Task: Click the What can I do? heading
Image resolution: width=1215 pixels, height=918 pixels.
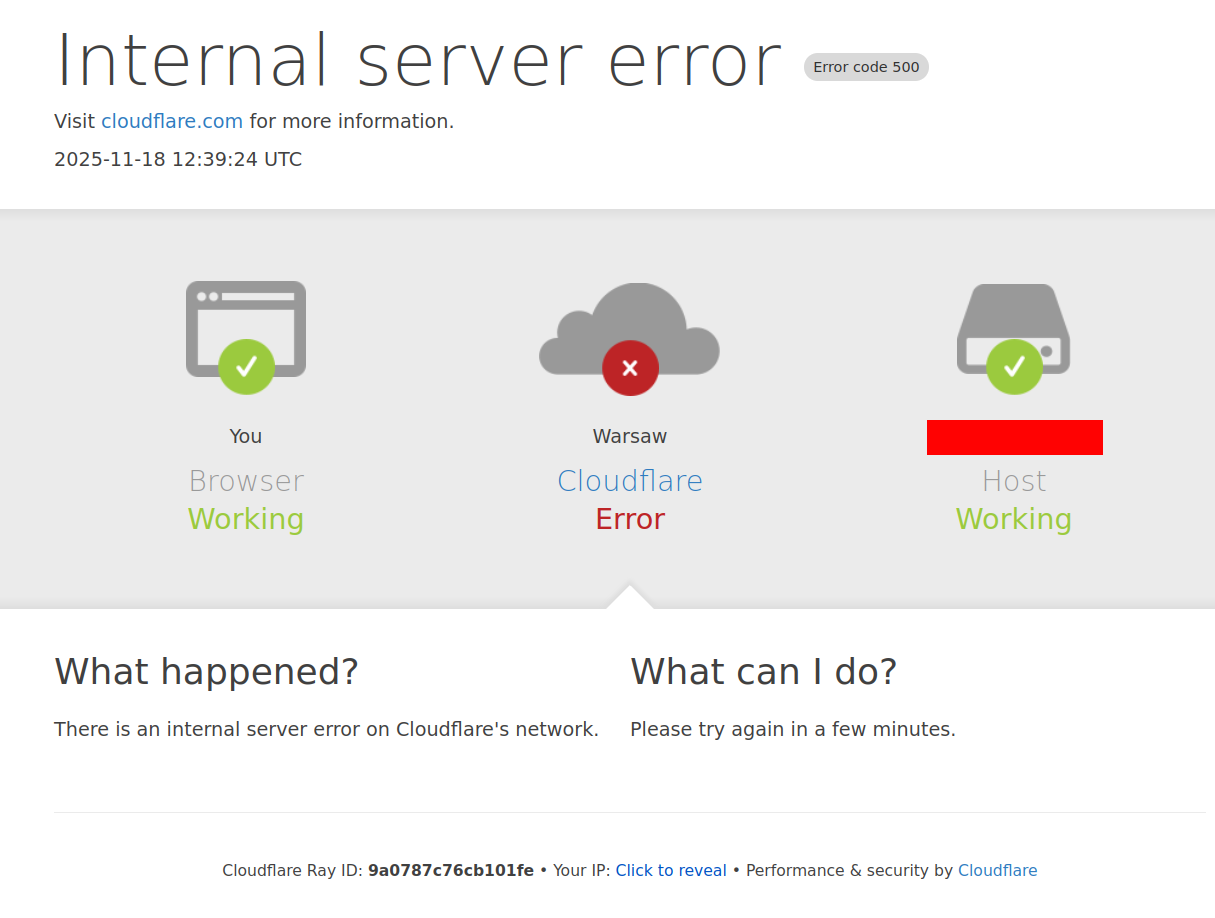Action: pos(764,671)
